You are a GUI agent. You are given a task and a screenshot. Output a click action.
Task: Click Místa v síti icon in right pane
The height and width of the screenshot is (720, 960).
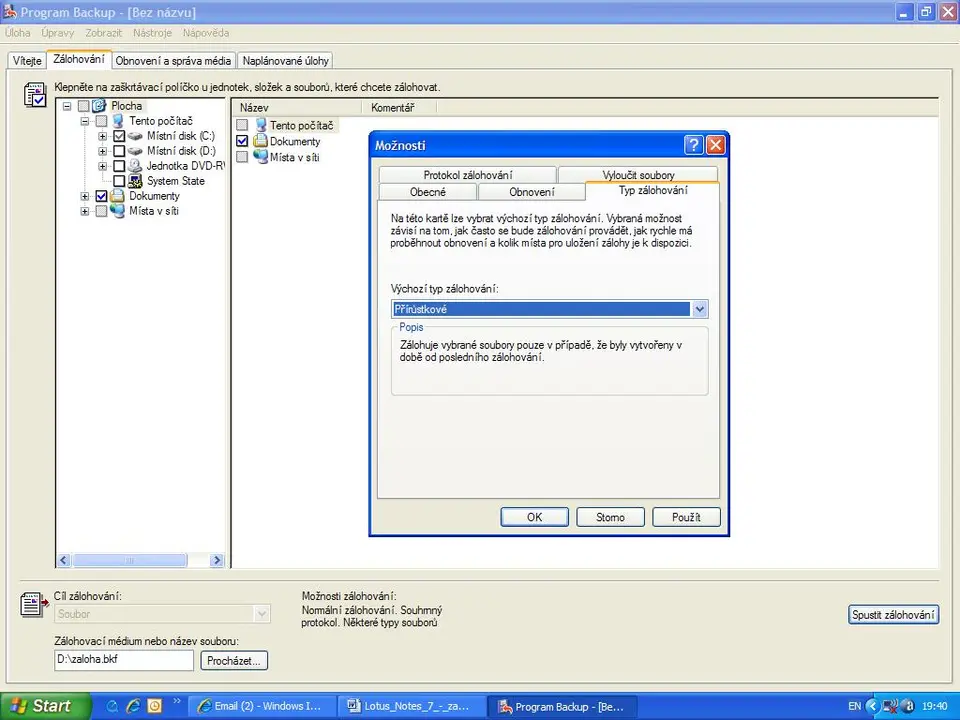260,157
